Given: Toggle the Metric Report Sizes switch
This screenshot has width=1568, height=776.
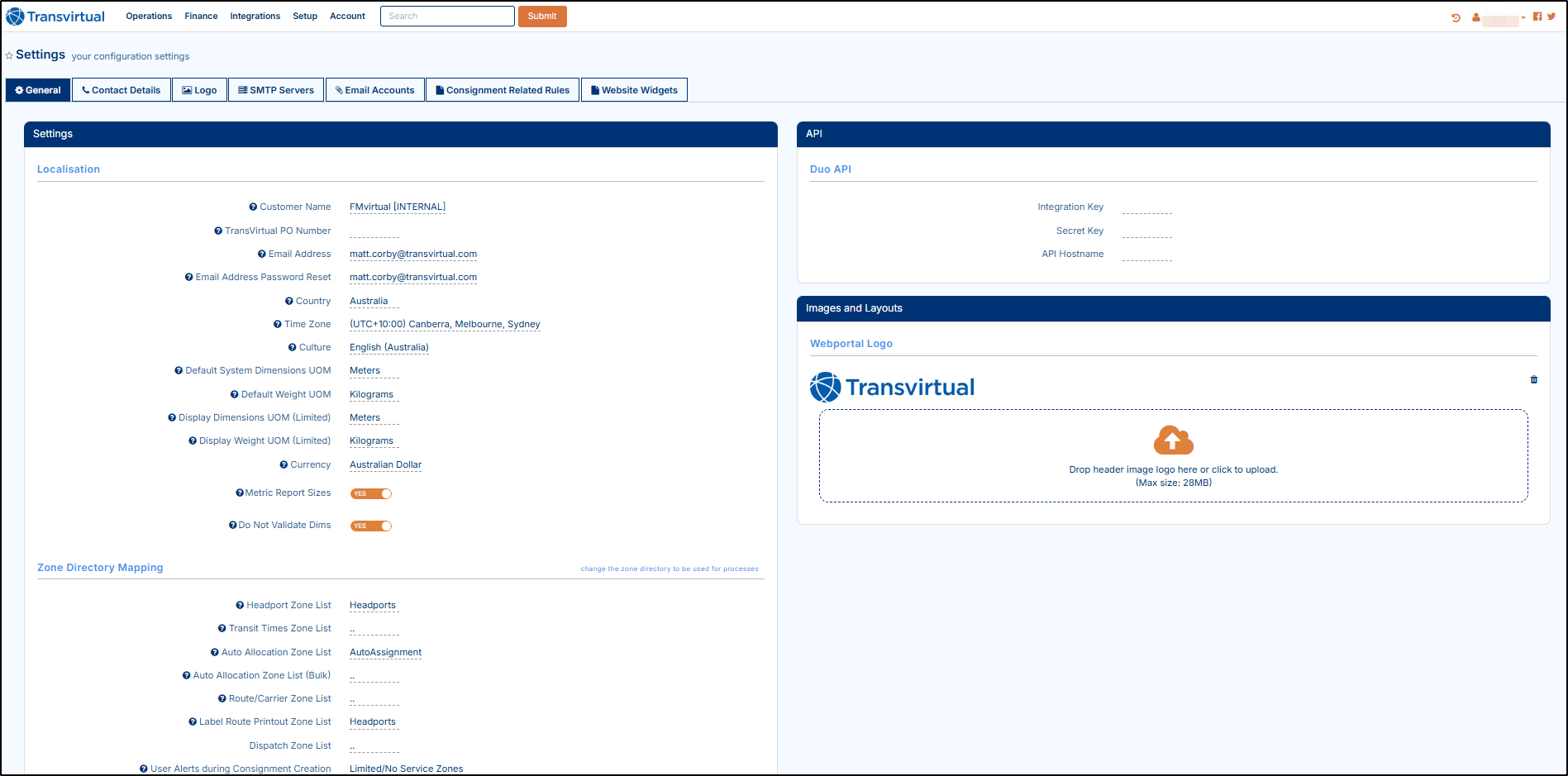Looking at the screenshot, I should click(371, 493).
